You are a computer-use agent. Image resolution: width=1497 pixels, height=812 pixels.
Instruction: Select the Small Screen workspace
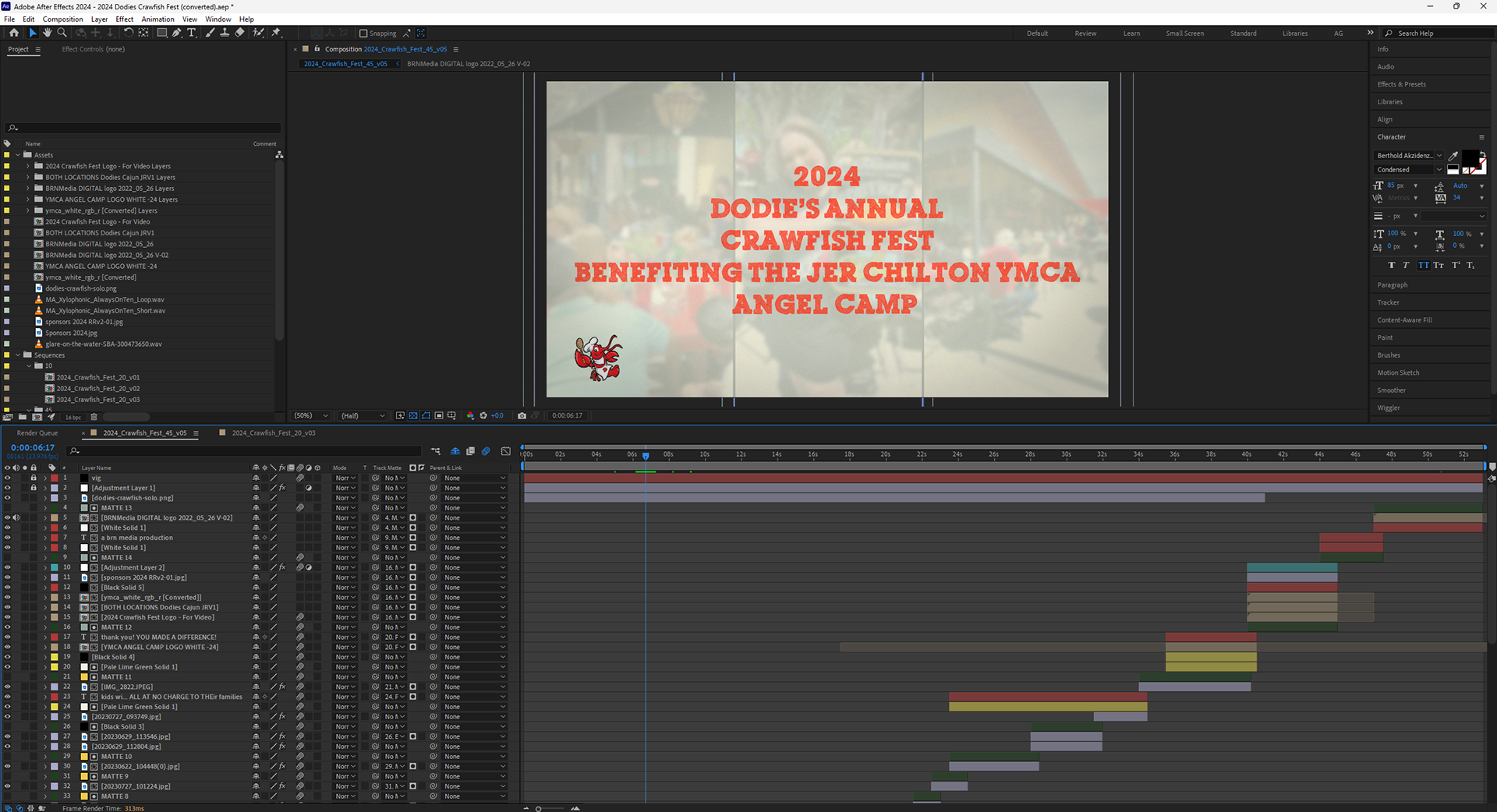(x=1184, y=34)
